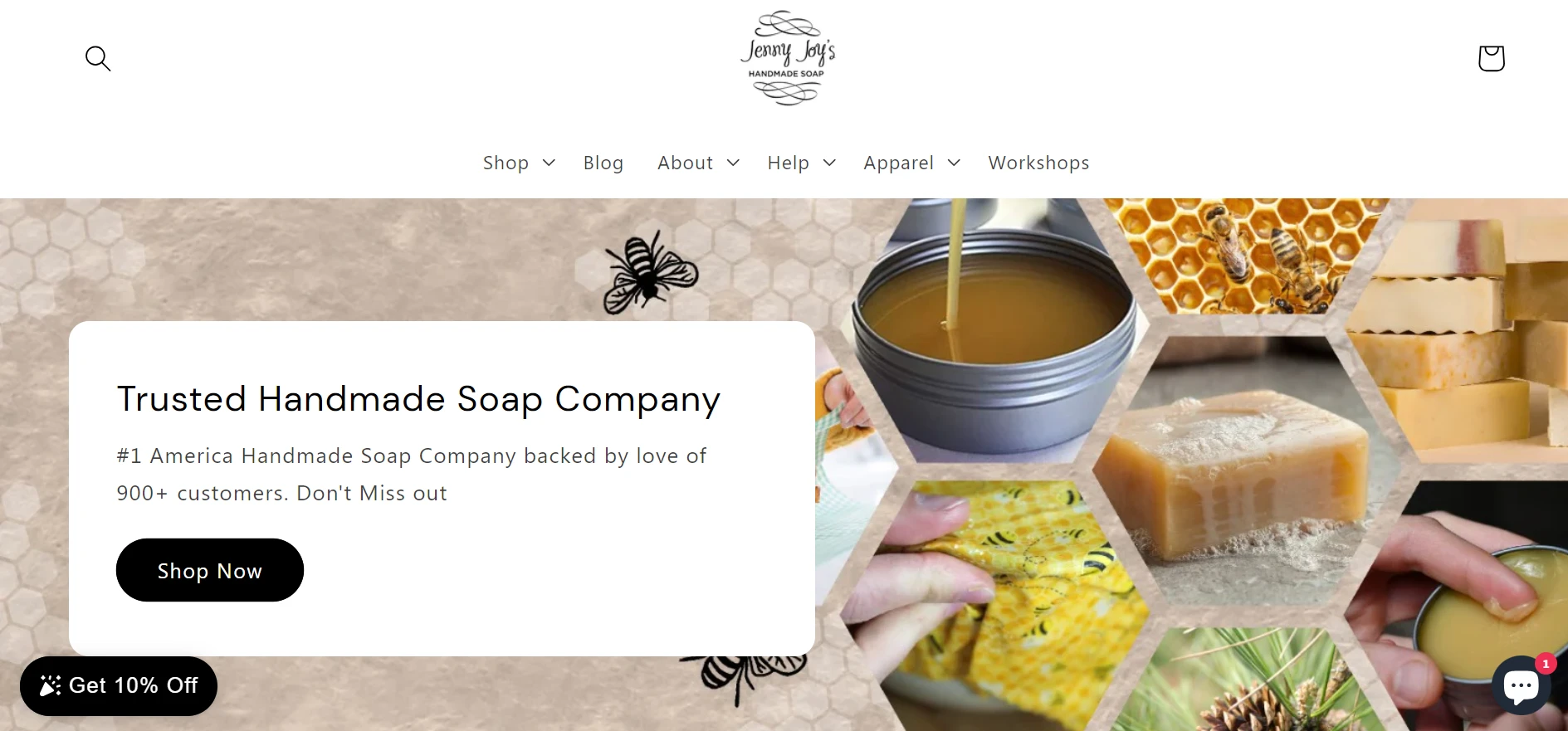The height and width of the screenshot is (731, 1568).
Task: Click the party icon in Get 10% Off
Action: click(x=50, y=685)
